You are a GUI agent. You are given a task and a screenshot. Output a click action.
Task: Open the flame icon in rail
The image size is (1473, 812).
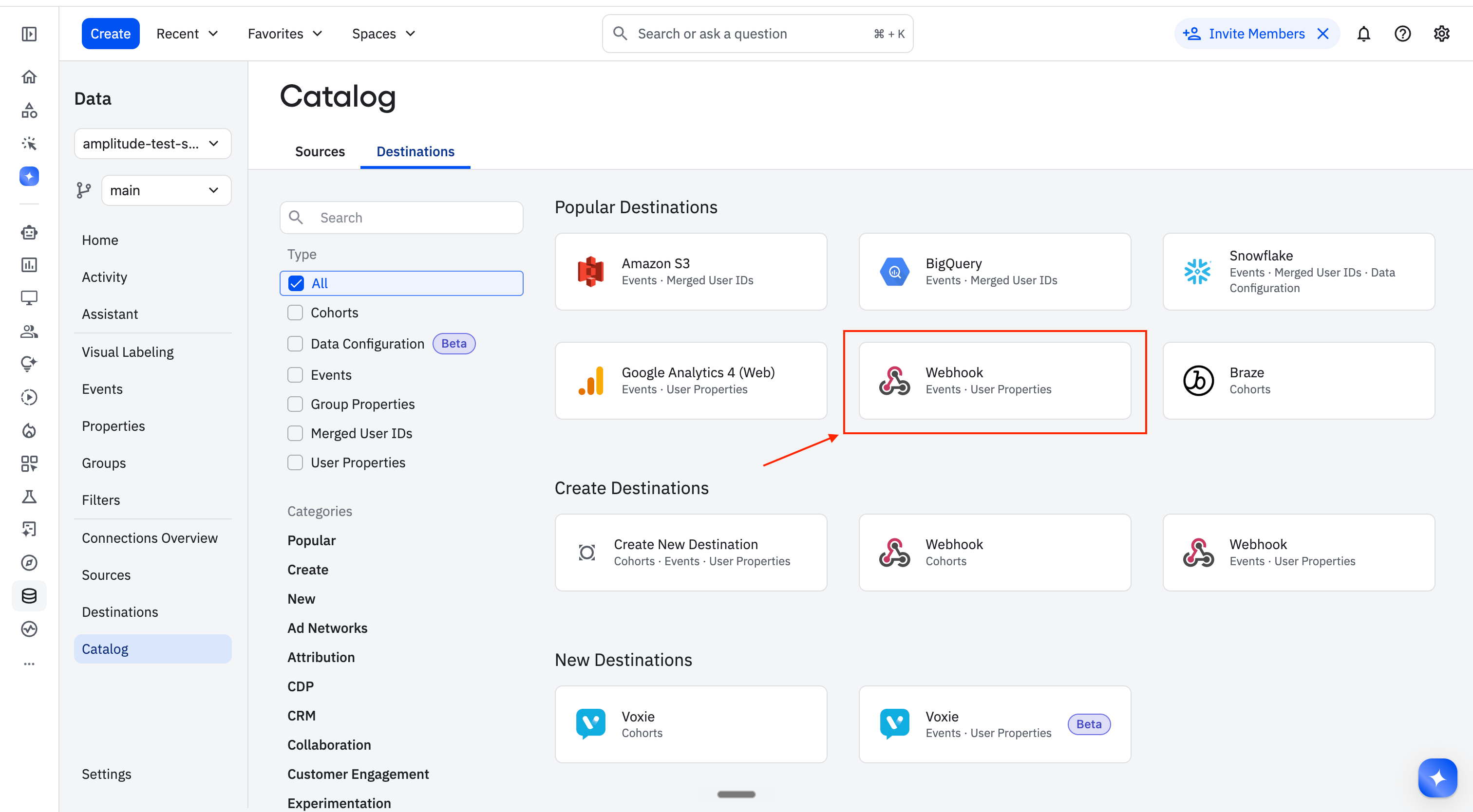(x=29, y=430)
